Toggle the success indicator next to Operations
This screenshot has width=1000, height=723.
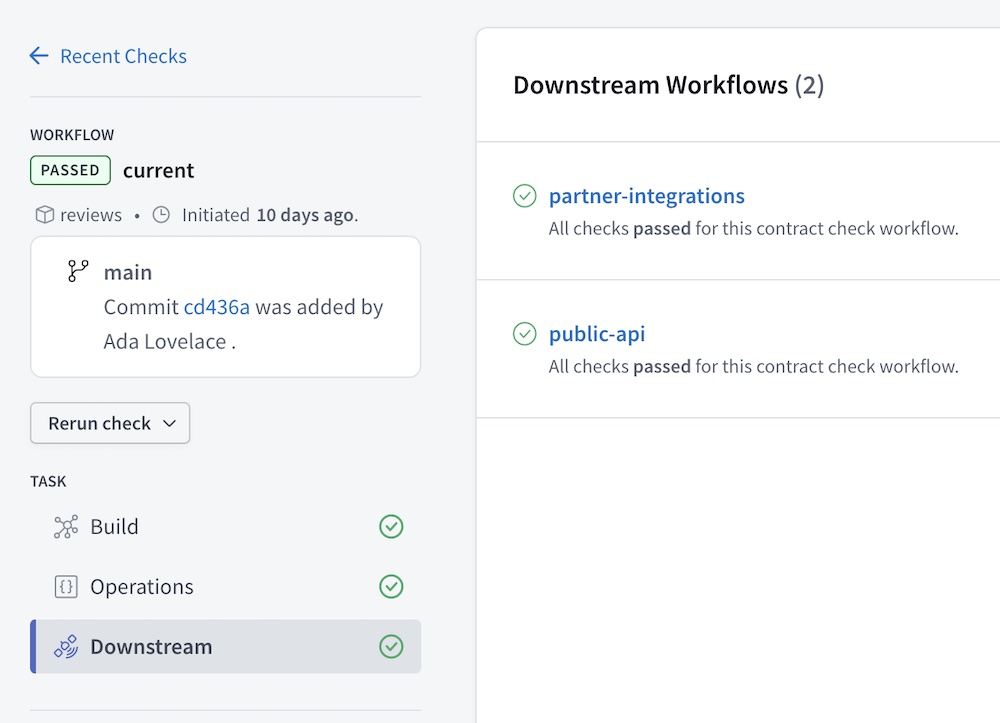pyautogui.click(x=391, y=587)
